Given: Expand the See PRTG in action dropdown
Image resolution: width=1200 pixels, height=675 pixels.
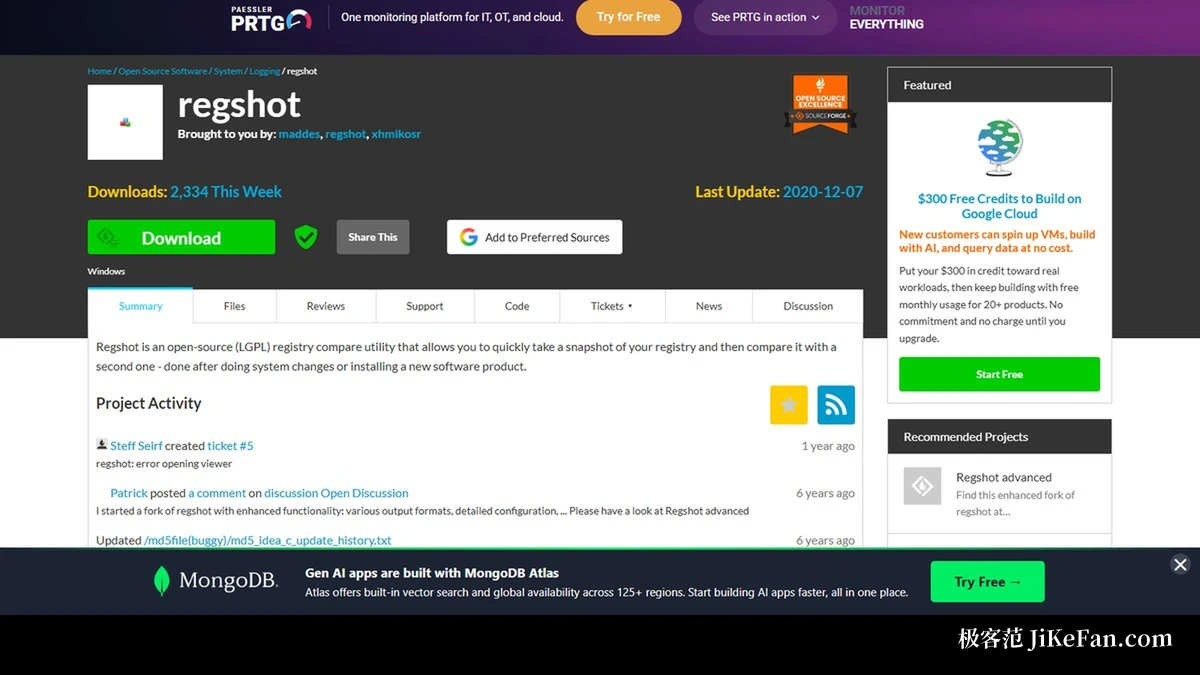Looking at the screenshot, I should click(x=765, y=17).
